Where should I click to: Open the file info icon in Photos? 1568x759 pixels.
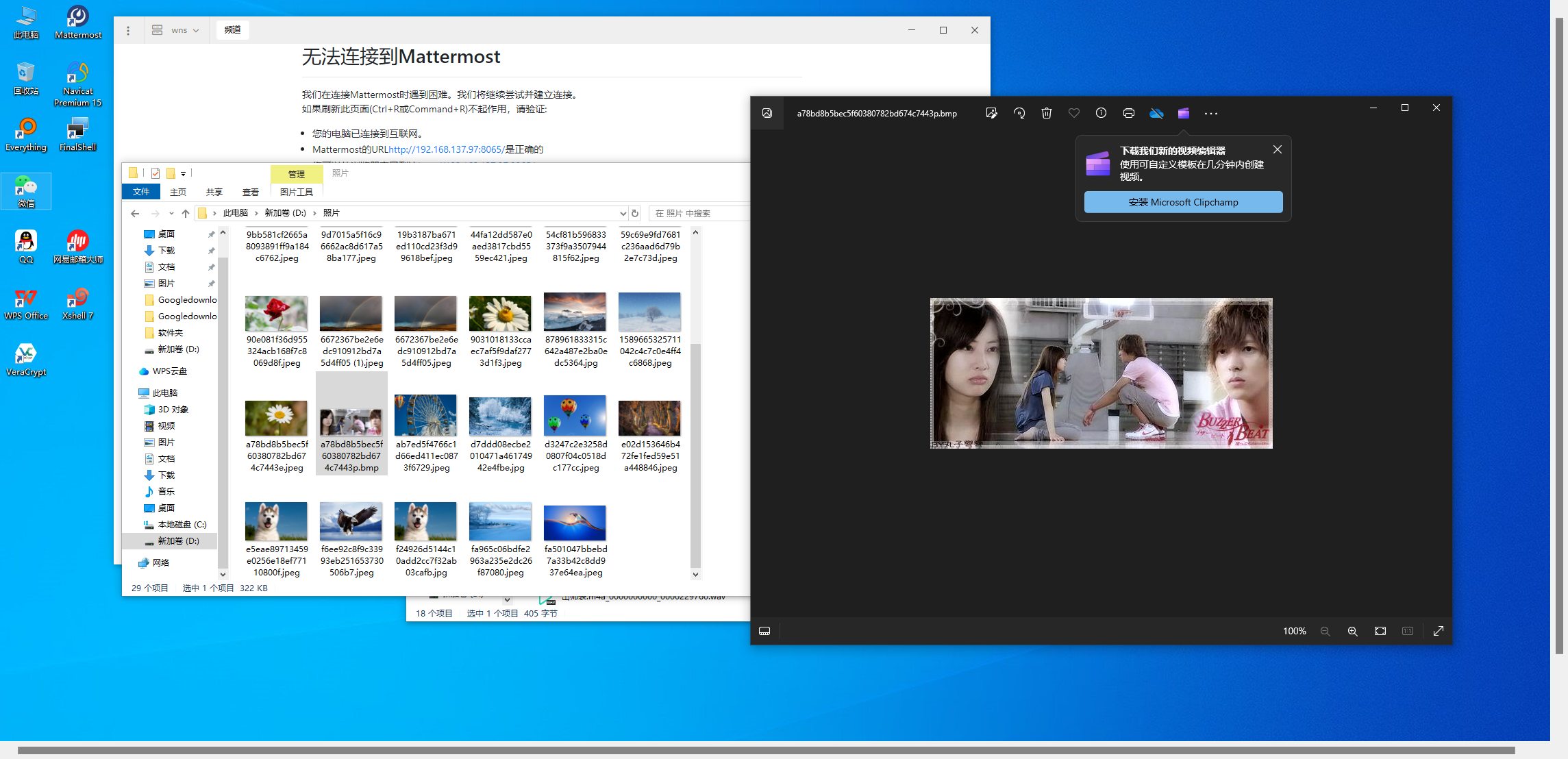(1101, 113)
